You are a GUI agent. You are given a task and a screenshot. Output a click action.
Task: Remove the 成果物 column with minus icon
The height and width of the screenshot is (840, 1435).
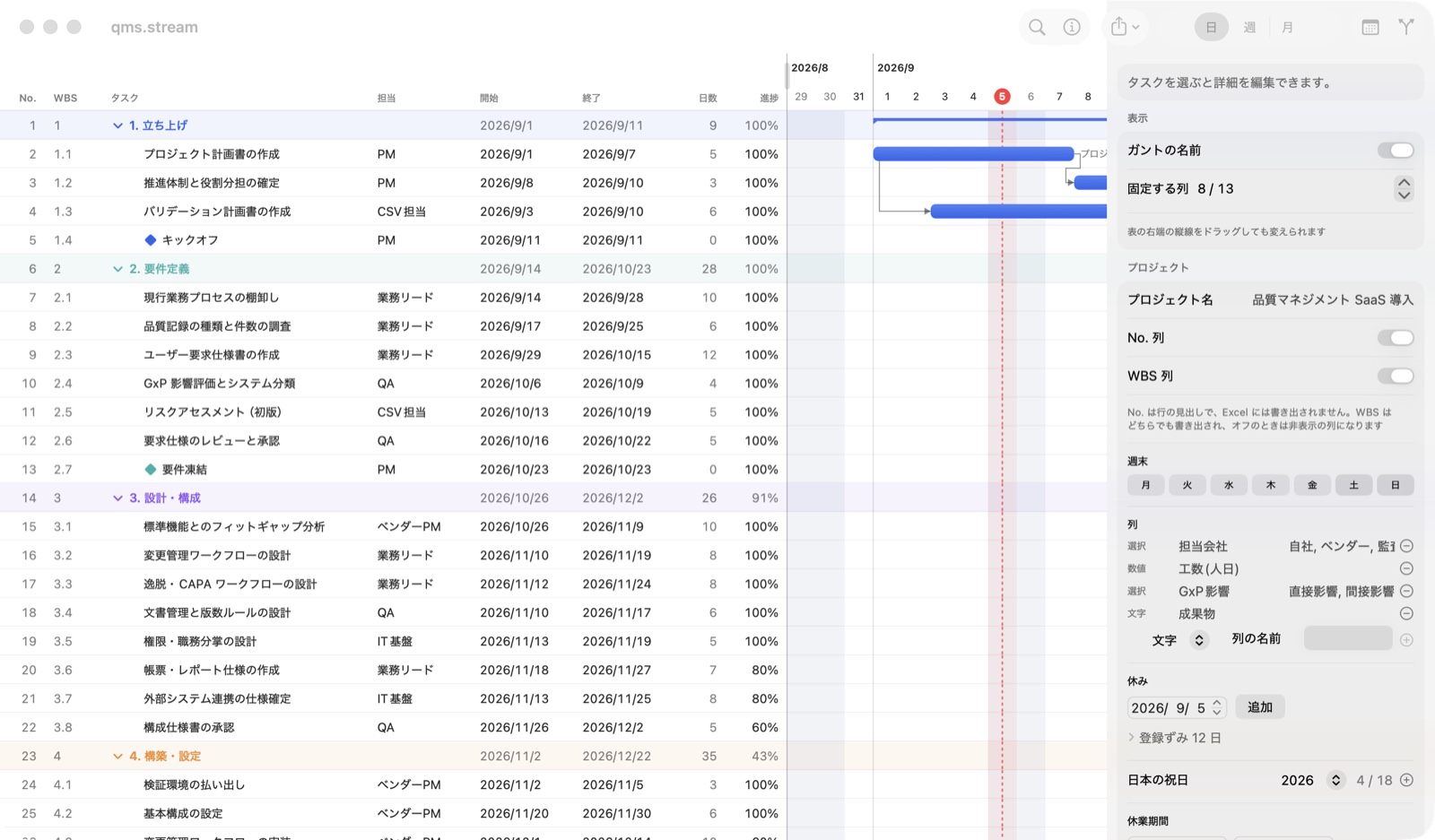tap(1406, 613)
